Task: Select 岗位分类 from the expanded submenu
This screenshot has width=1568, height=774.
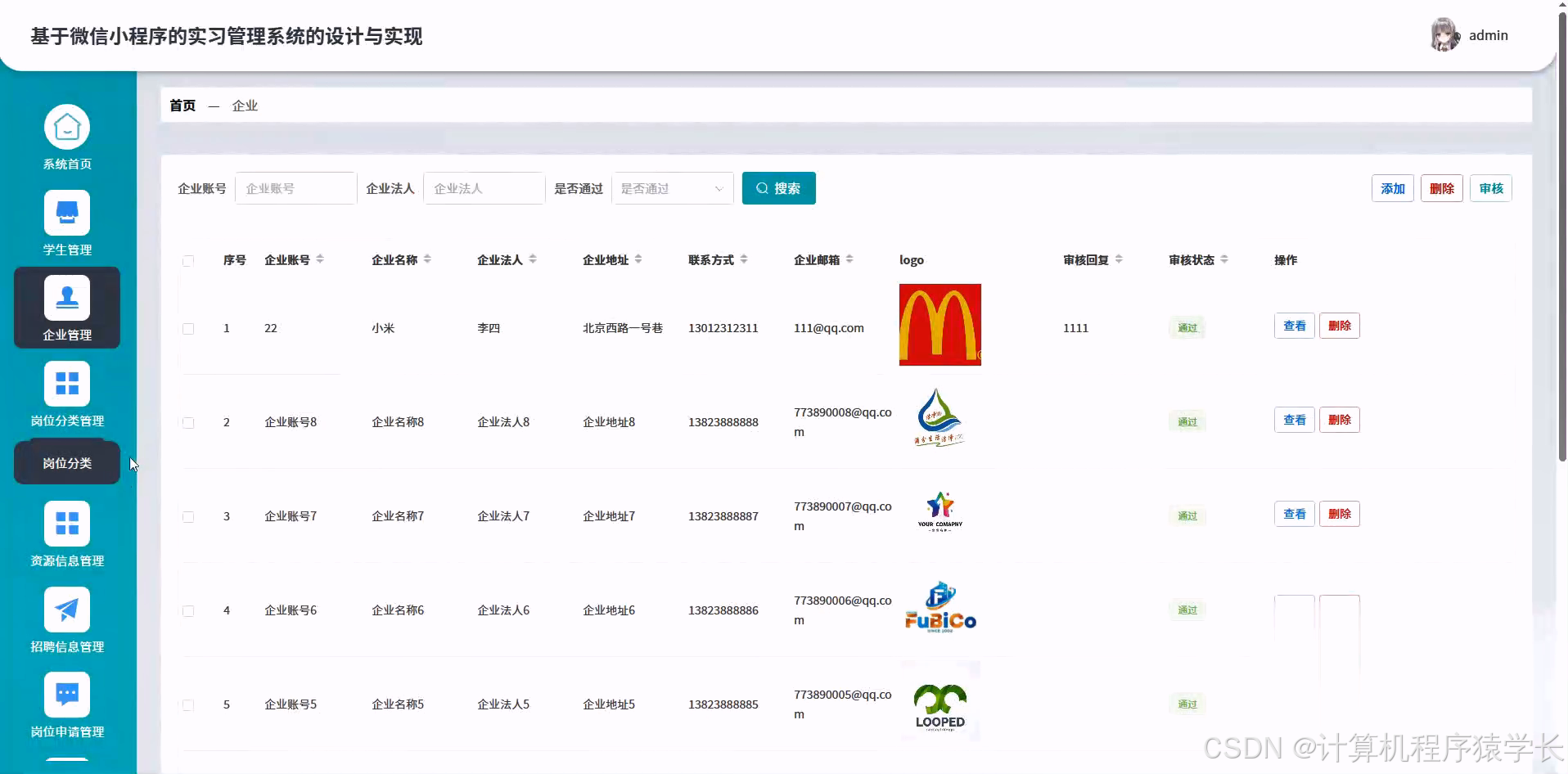Action: click(67, 462)
